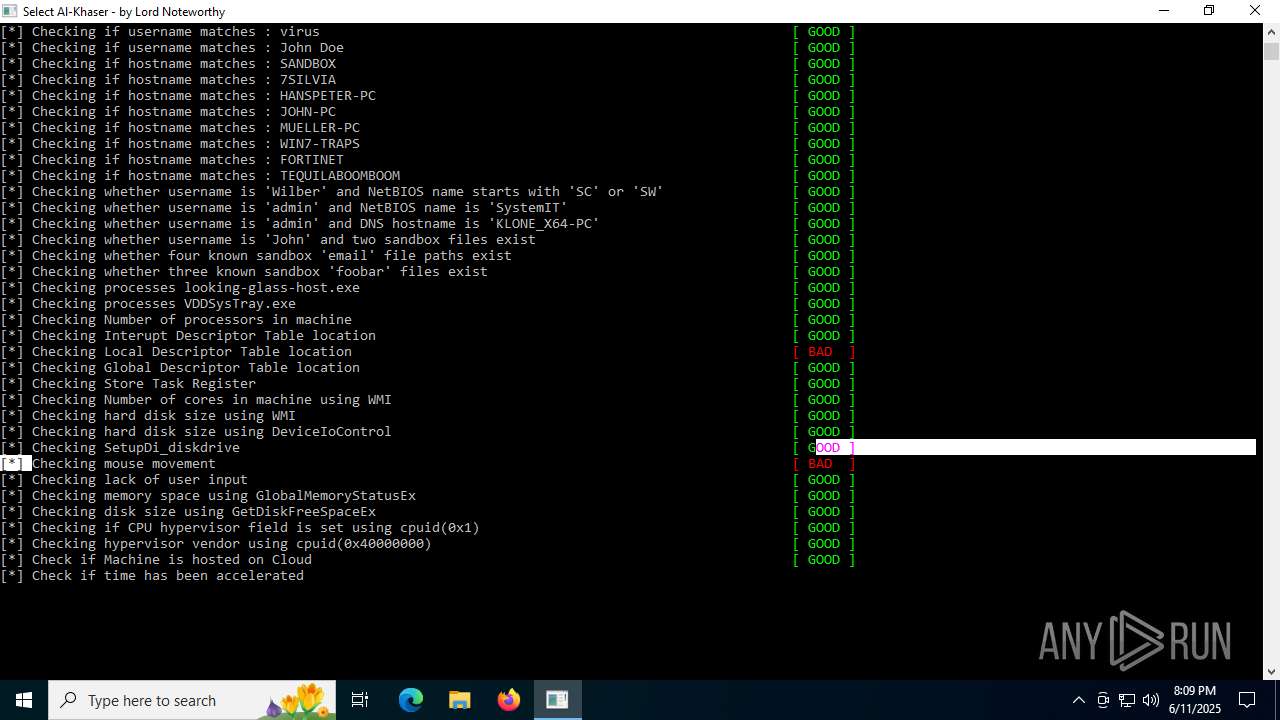This screenshot has height=720, width=1280.
Task: Click the scrollbar up arrow
Action: click(x=1271, y=31)
